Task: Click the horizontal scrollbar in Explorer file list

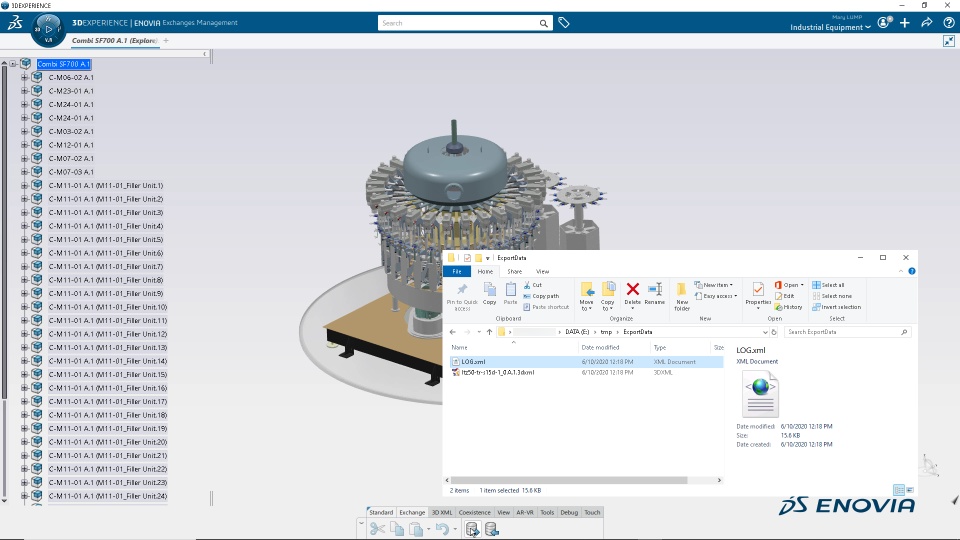Action: [569, 480]
